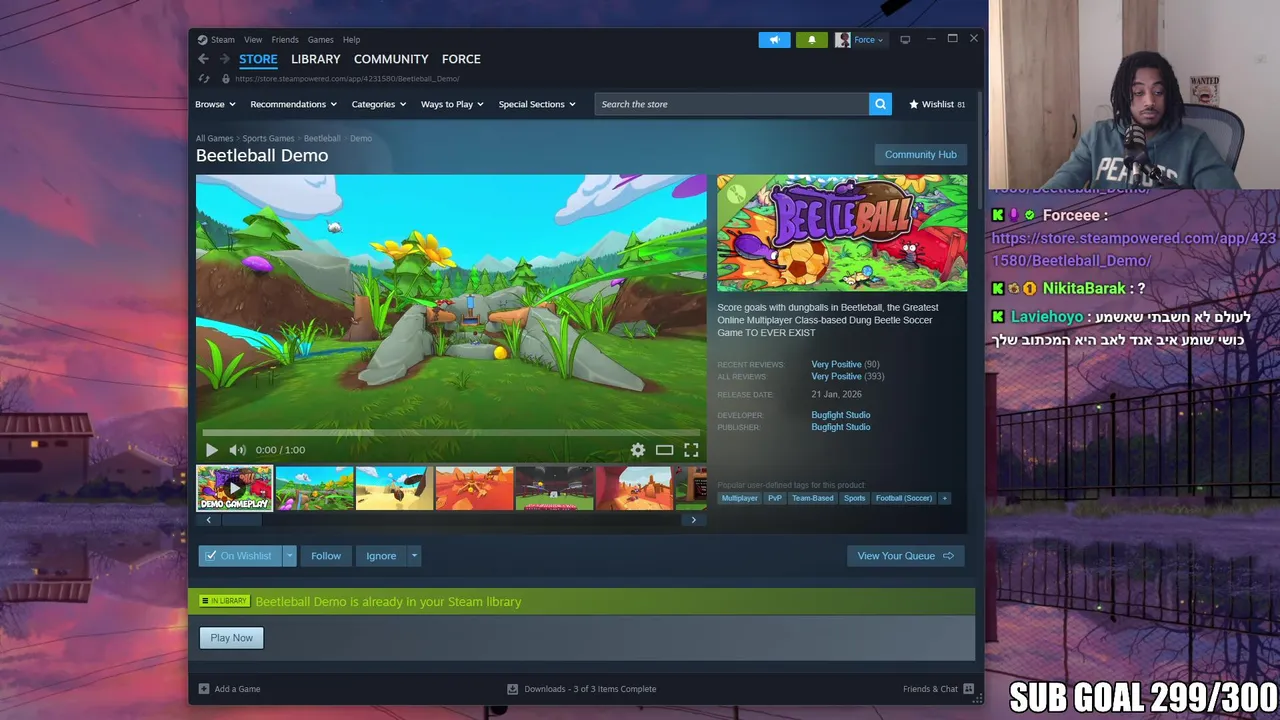Click the plus tag button
The width and height of the screenshot is (1280, 720).
(x=944, y=498)
